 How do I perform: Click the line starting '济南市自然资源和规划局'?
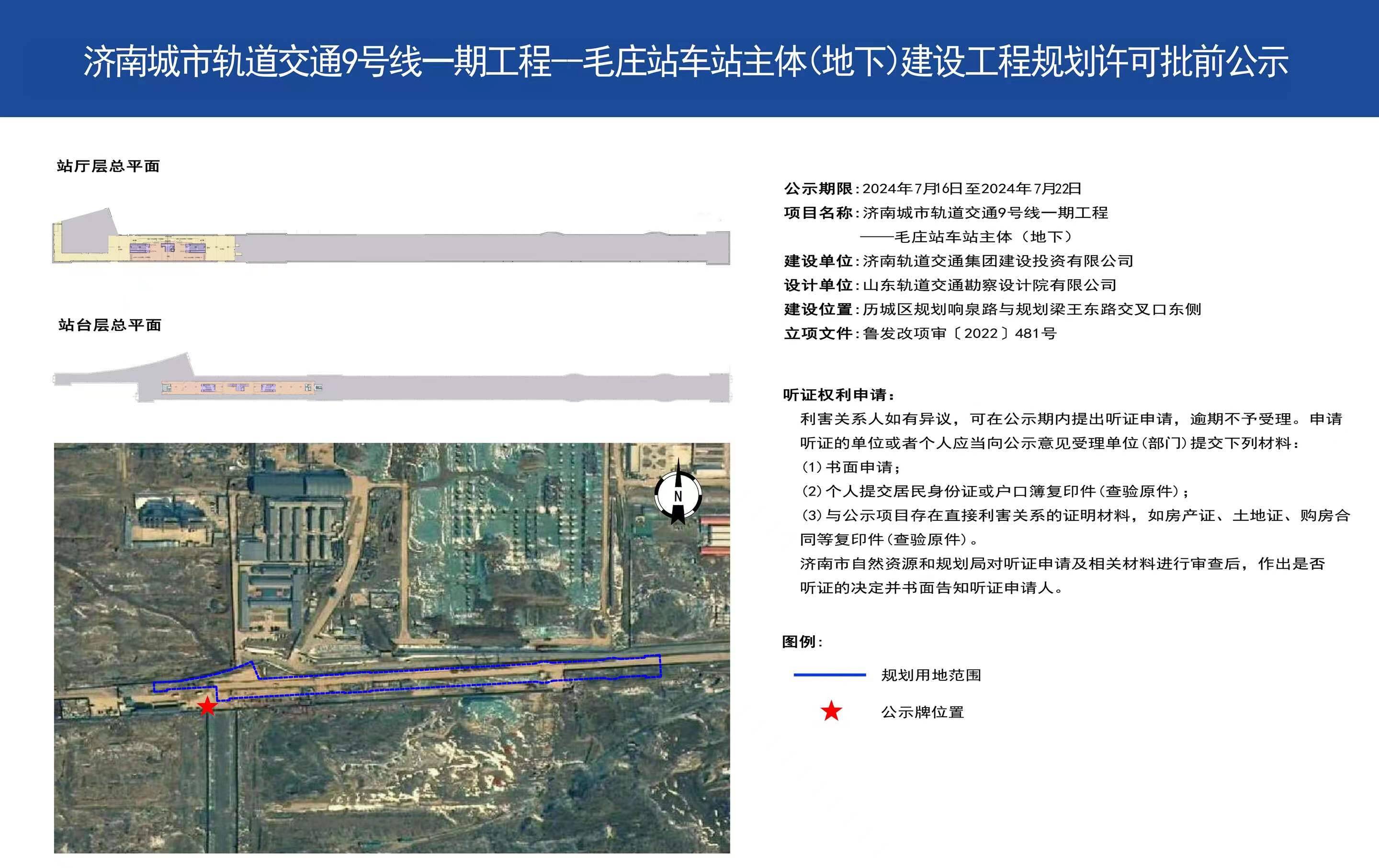click(x=1063, y=564)
